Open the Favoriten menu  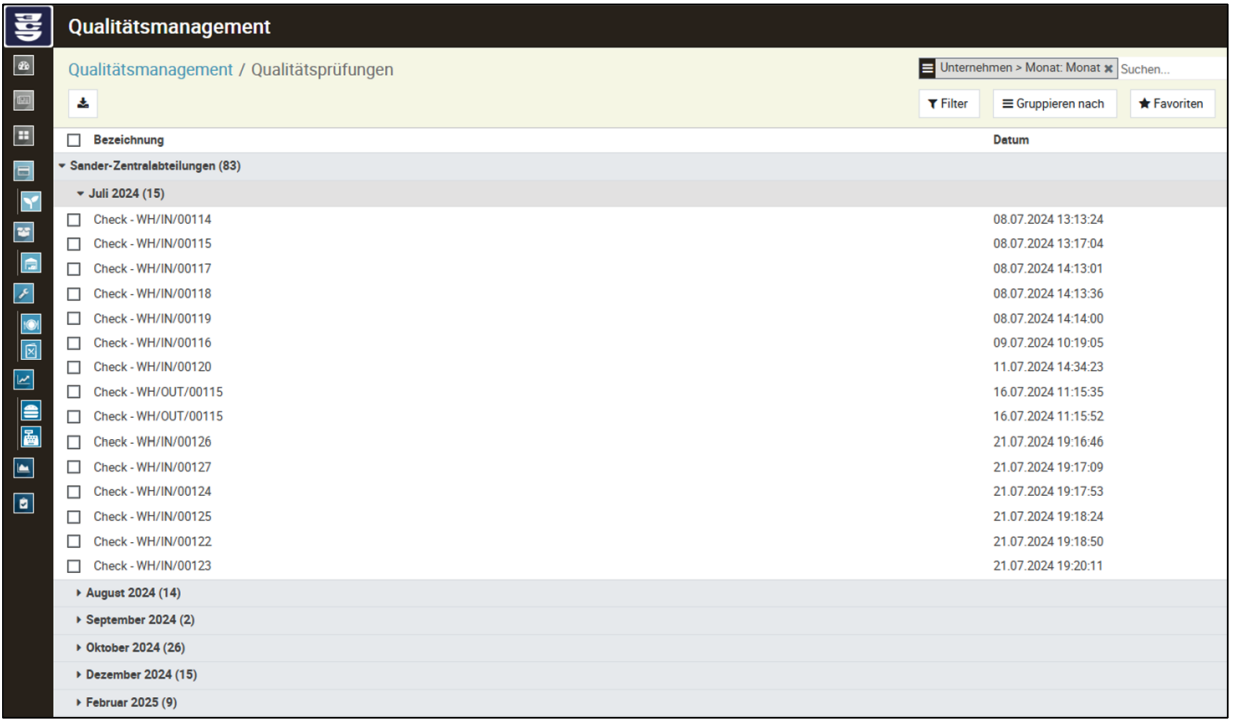[1171, 103]
